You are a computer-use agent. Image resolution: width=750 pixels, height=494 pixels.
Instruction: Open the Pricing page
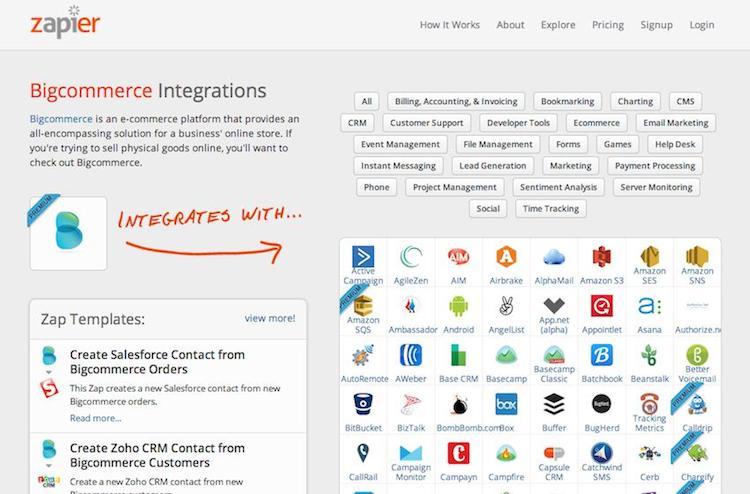(608, 25)
